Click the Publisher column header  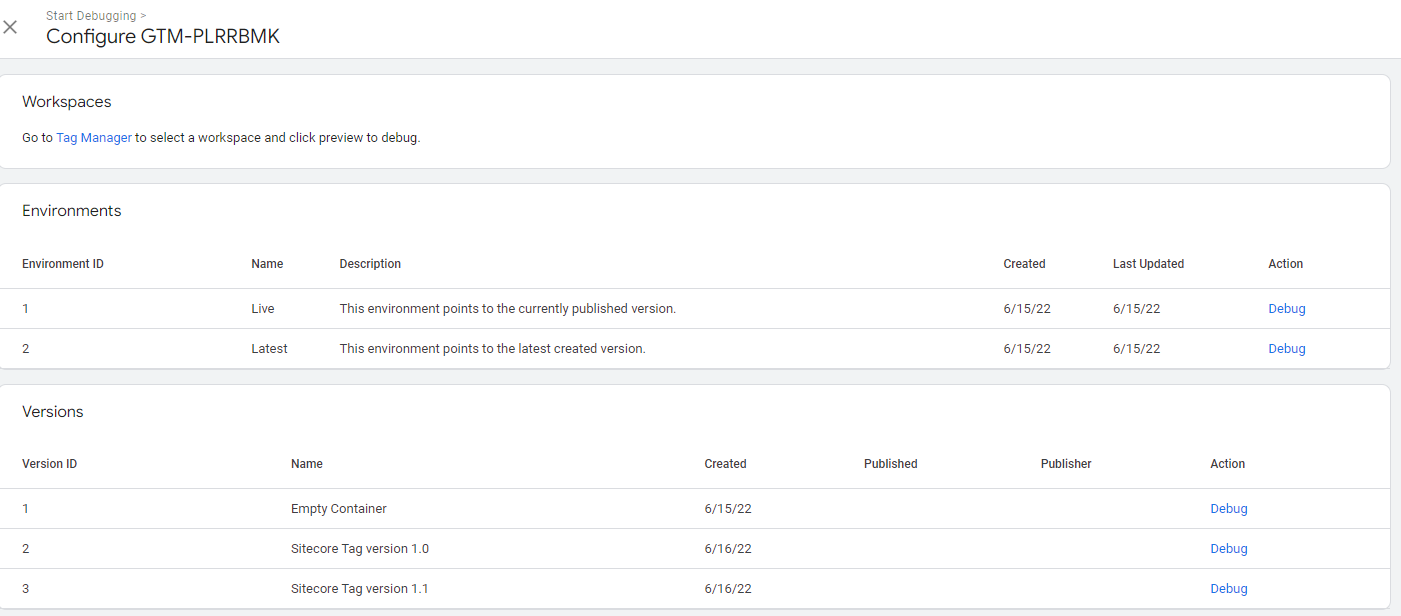tap(1066, 464)
